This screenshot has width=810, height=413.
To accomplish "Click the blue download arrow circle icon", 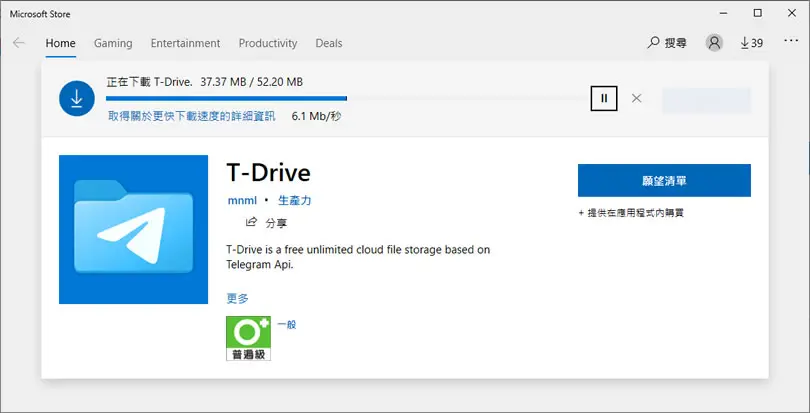I will tap(76, 98).
